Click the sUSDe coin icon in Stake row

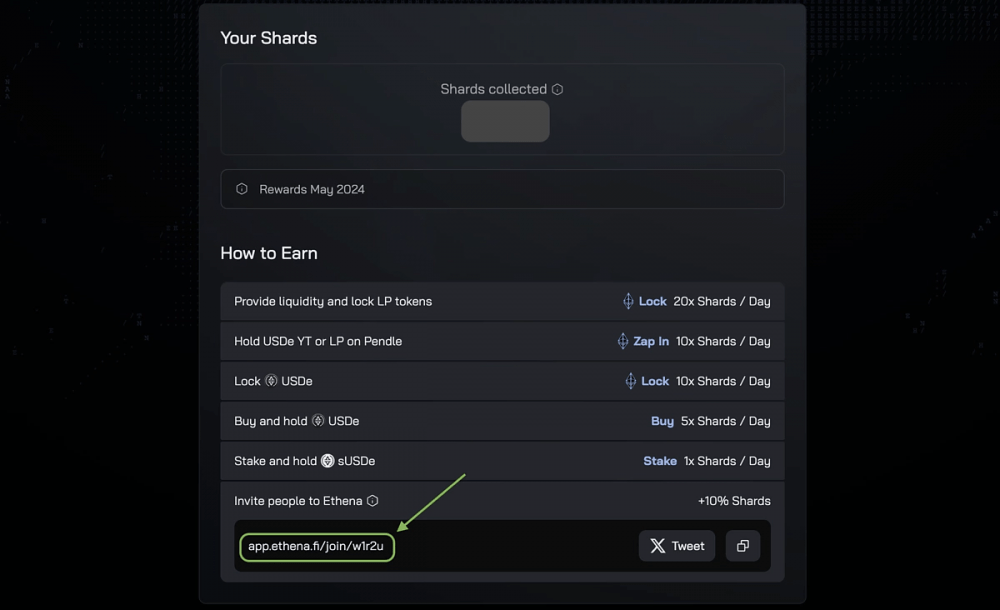(327, 461)
